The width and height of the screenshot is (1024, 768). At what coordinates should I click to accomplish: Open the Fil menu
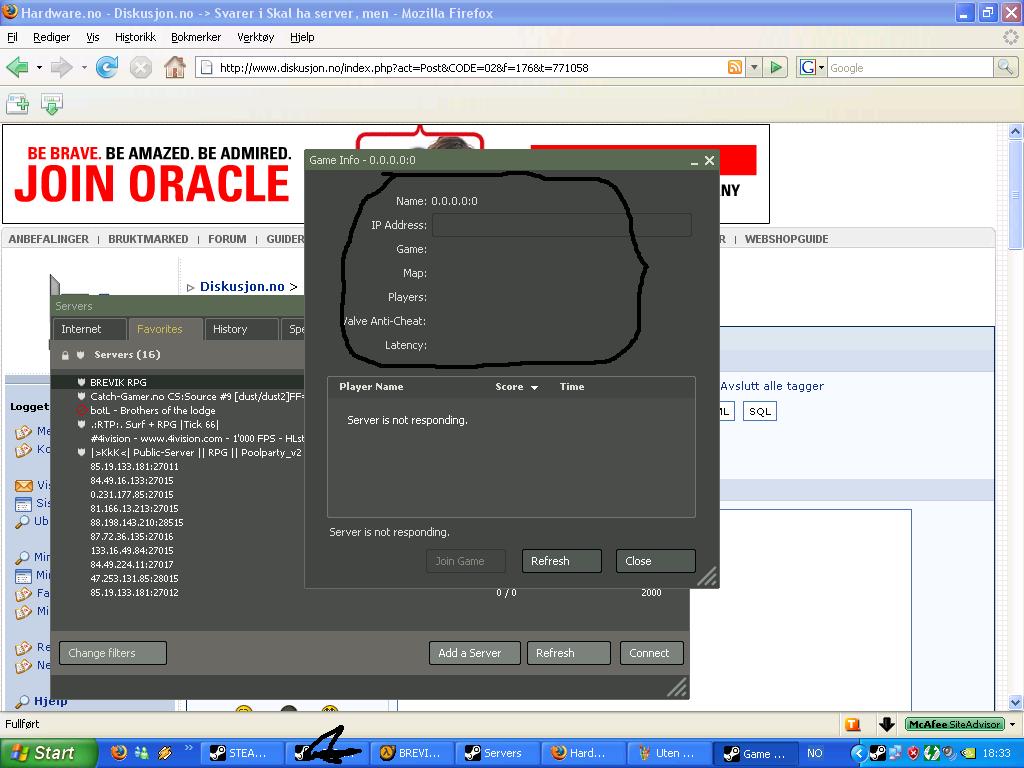coord(12,37)
